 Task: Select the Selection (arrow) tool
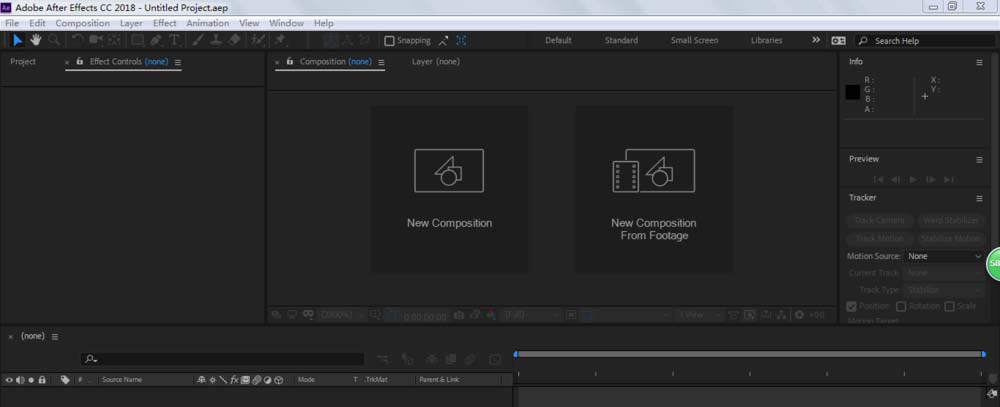point(18,40)
